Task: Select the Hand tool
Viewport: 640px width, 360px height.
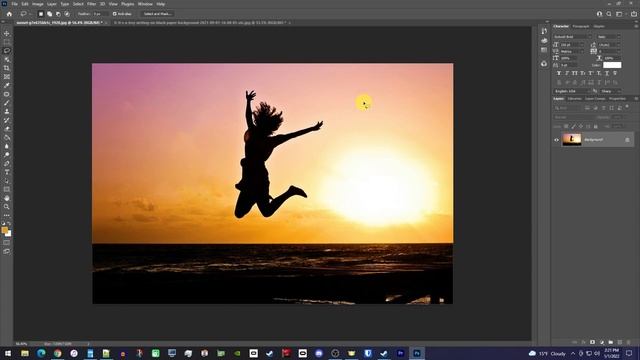Action: click(x=7, y=198)
